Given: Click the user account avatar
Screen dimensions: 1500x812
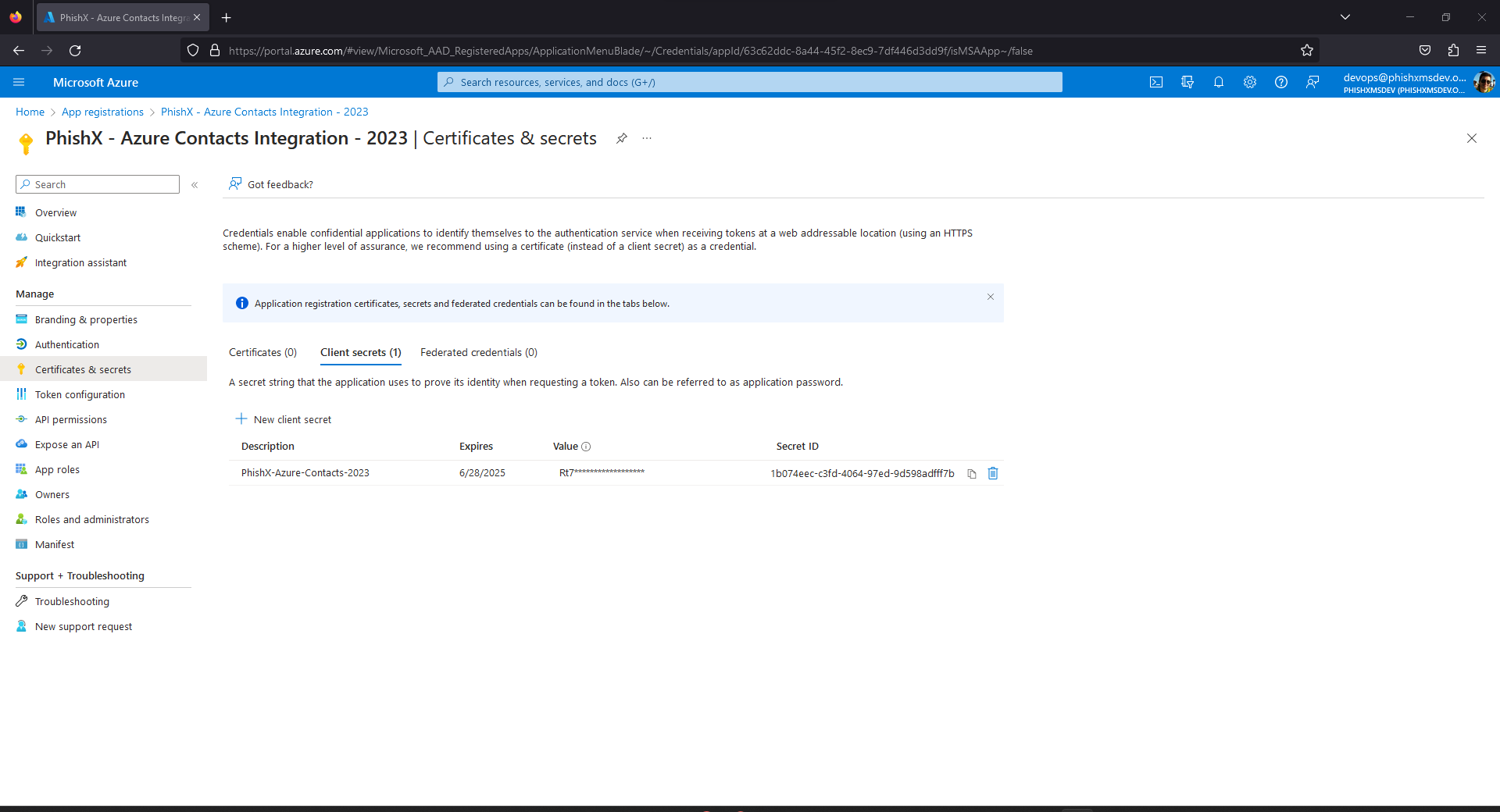Looking at the screenshot, I should [1484, 82].
